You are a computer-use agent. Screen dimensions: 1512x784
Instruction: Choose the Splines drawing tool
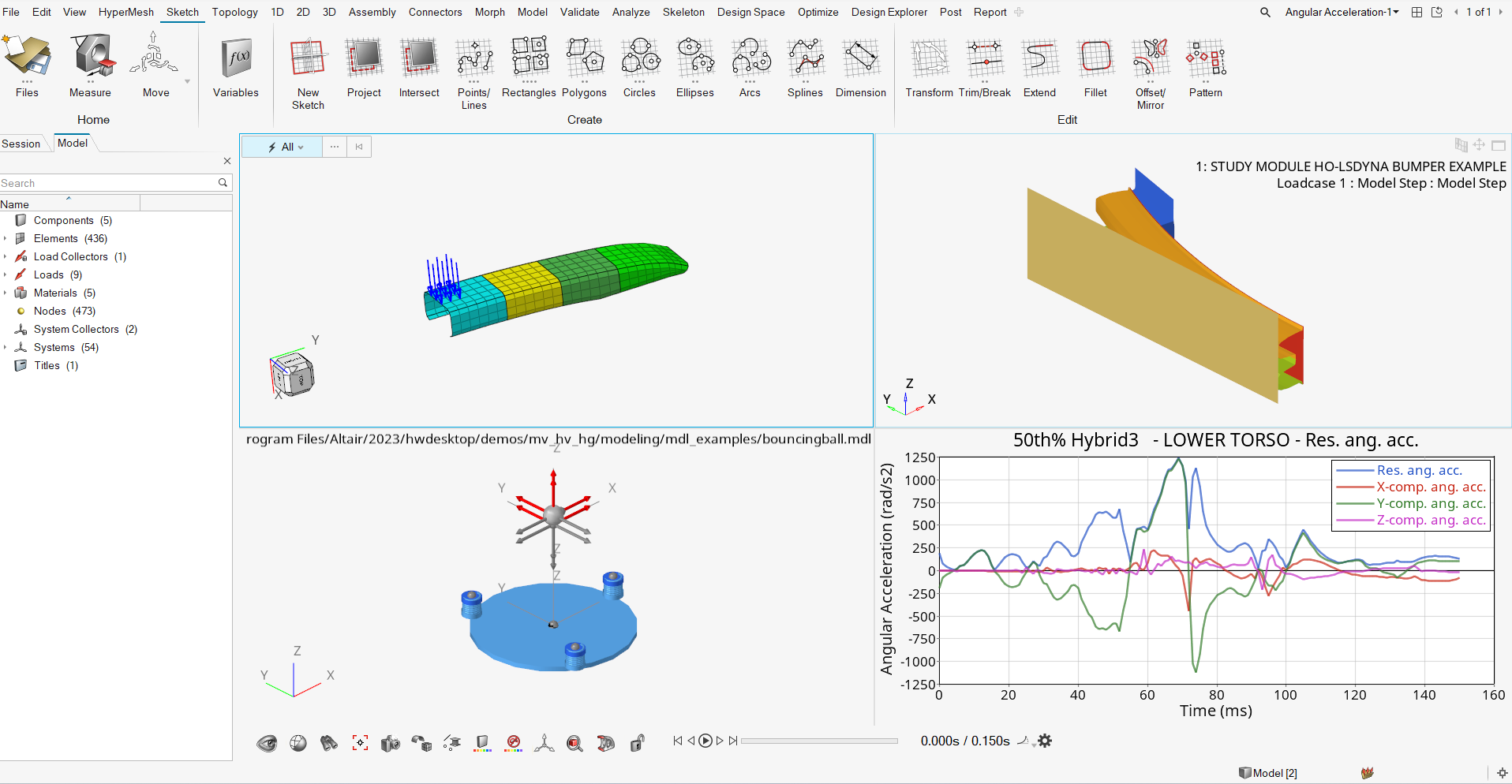(x=804, y=68)
